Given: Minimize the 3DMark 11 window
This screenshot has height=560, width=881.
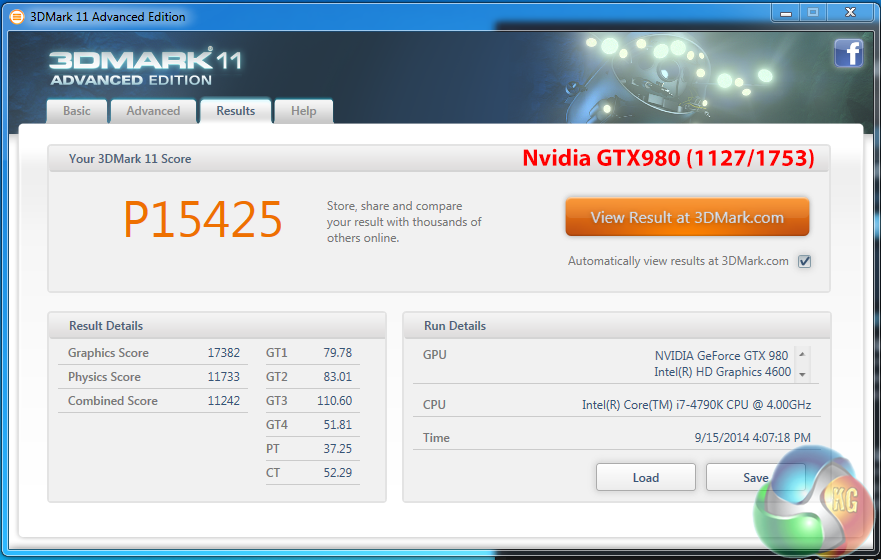Looking at the screenshot, I should coord(785,13).
